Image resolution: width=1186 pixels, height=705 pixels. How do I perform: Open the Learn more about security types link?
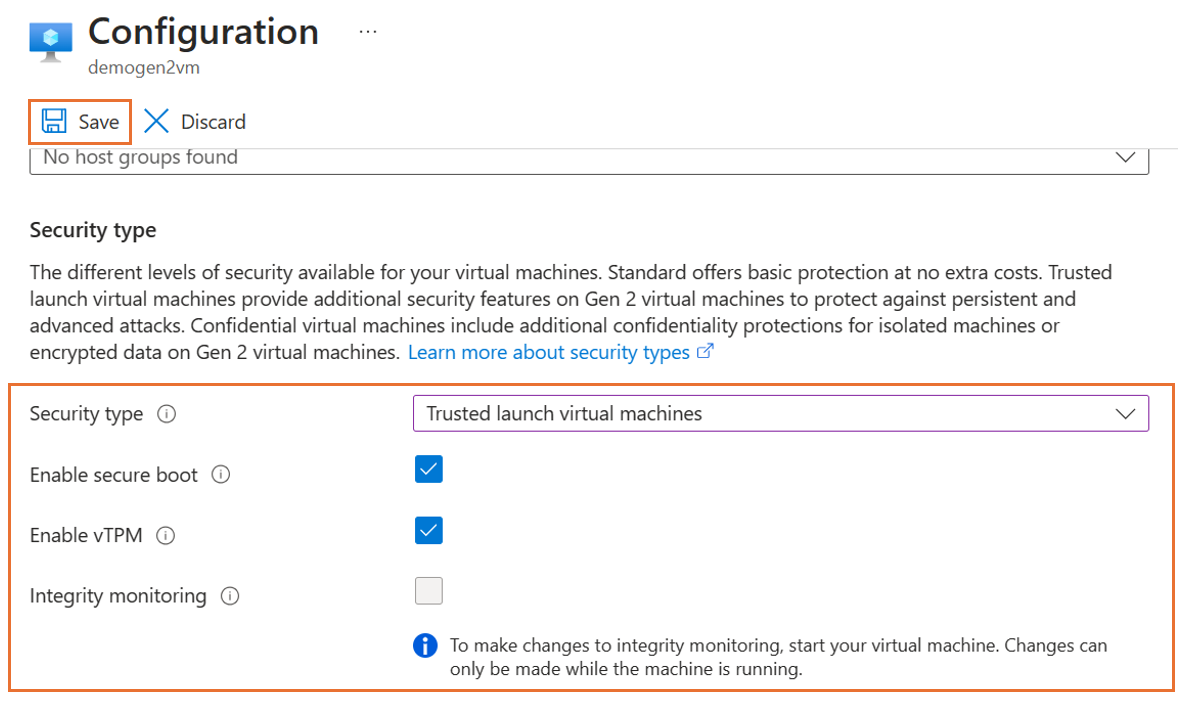point(550,352)
